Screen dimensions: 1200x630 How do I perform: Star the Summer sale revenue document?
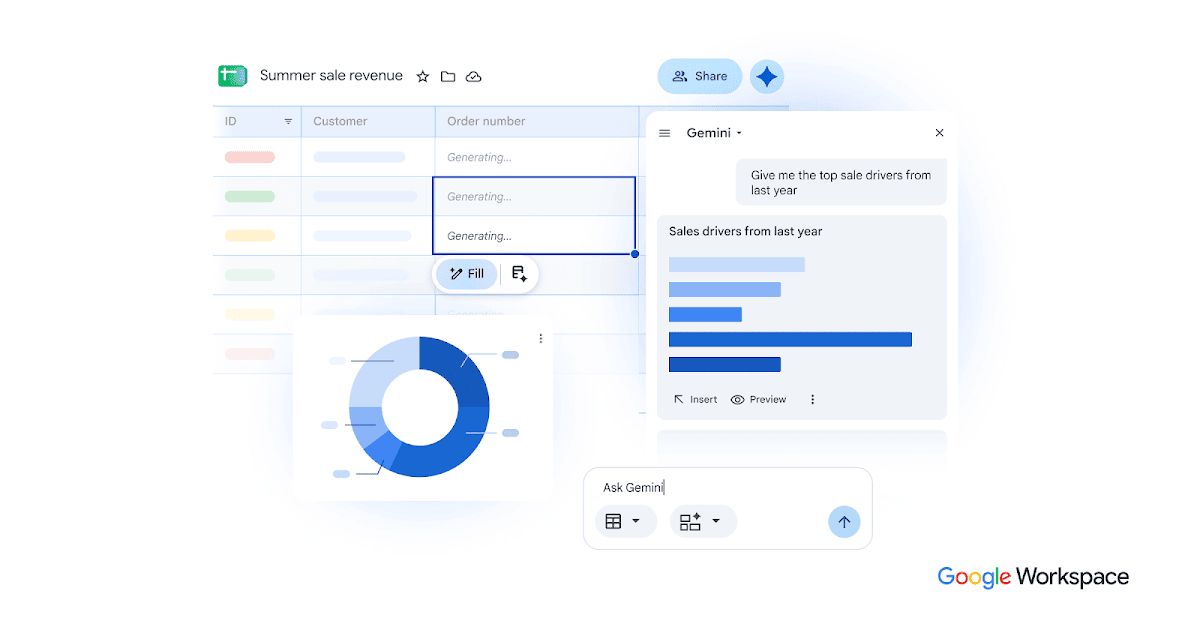click(x=422, y=77)
